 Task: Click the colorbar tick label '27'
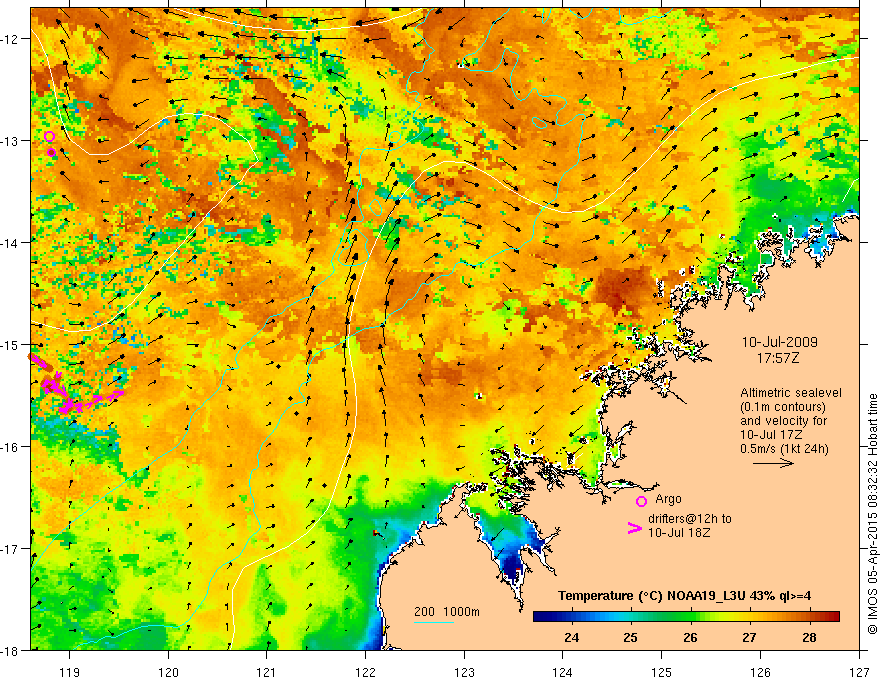pyautogui.click(x=749, y=638)
